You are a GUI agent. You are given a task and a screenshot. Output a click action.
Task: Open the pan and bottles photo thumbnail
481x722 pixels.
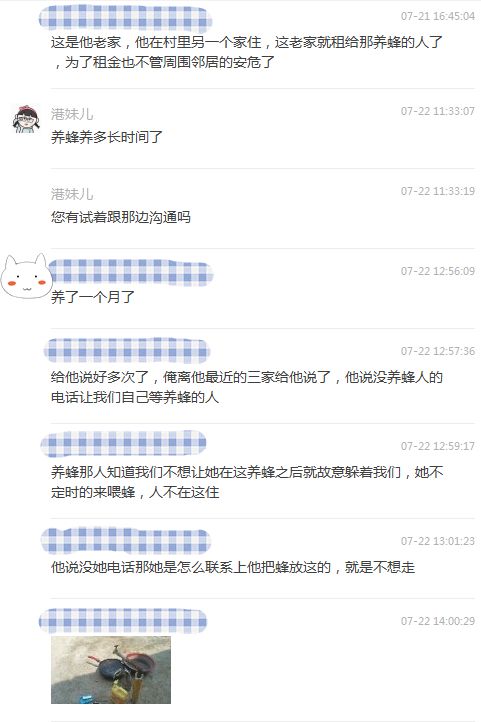tap(110, 670)
